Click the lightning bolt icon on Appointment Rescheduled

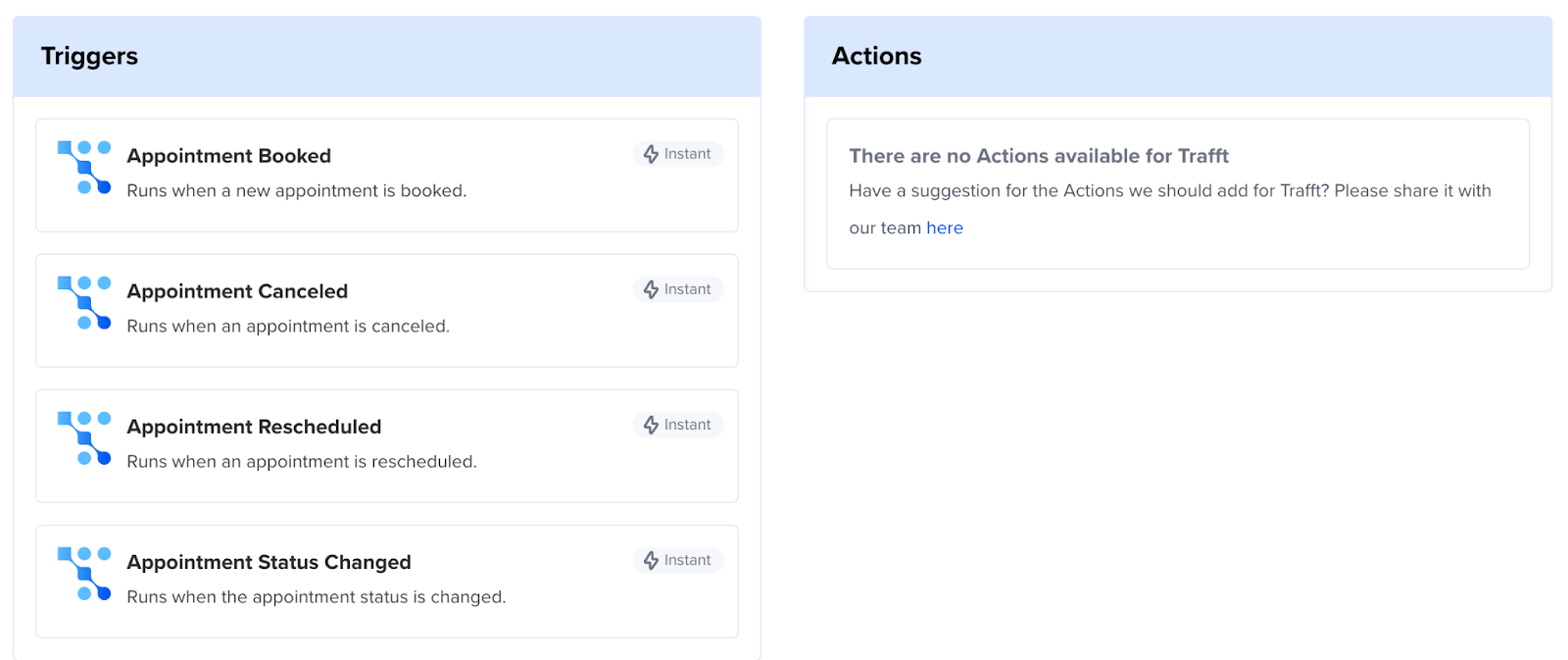coord(651,425)
